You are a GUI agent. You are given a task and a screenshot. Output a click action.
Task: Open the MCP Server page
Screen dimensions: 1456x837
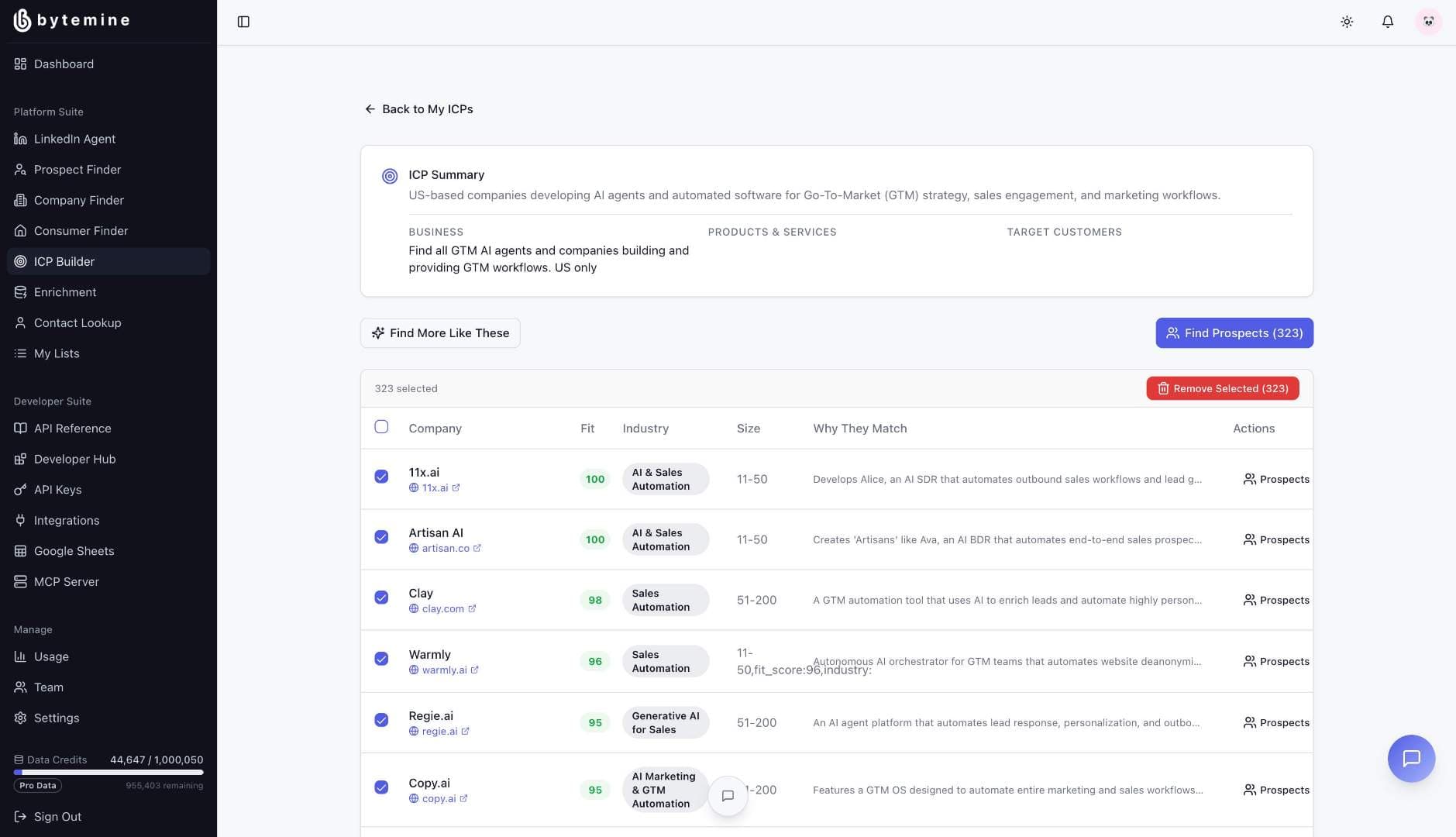(66, 581)
